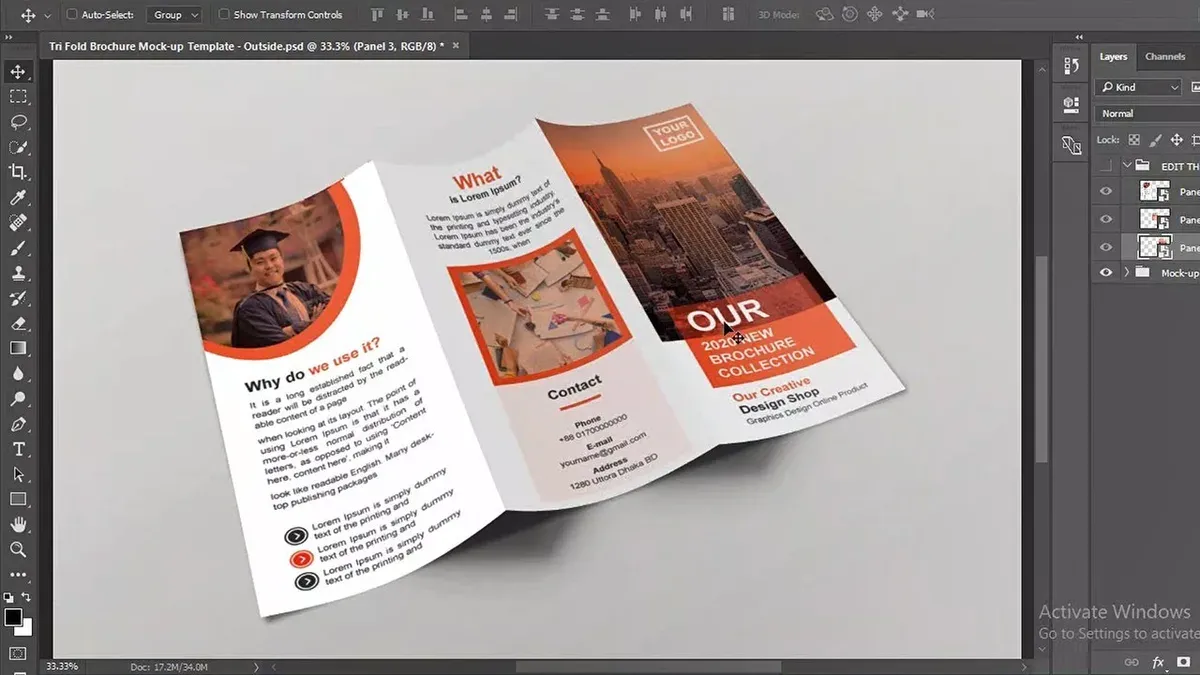This screenshot has width=1200, height=675.
Task: Click the link layers icon
Action: [x=1132, y=662]
